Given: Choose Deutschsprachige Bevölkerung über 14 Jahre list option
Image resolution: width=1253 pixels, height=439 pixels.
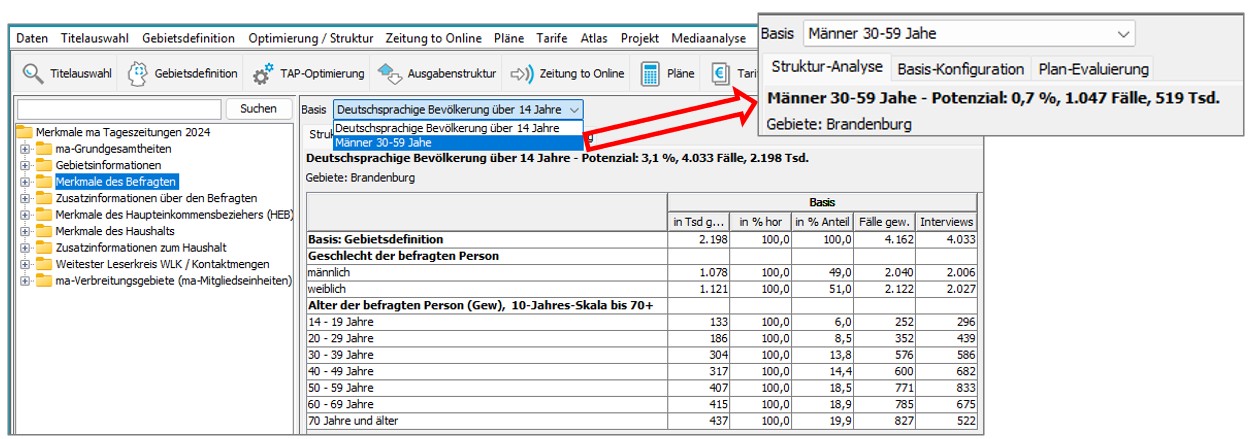Looking at the screenshot, I should (x=457, y=128).
